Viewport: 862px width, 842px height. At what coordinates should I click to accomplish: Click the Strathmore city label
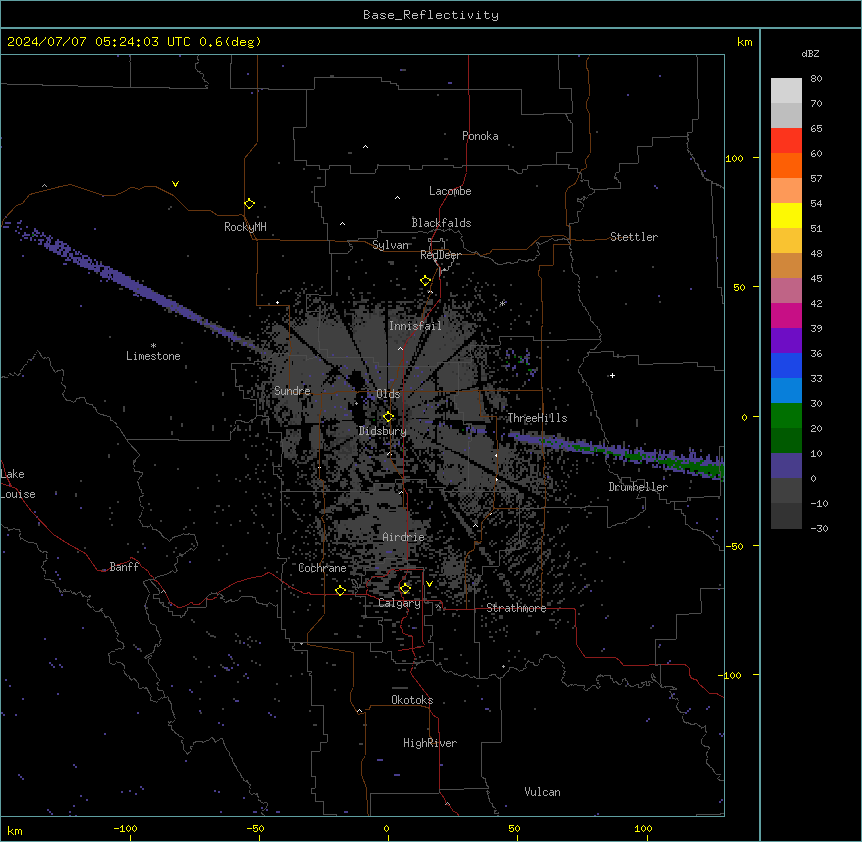pyautogui.click(x=516, y=608)
